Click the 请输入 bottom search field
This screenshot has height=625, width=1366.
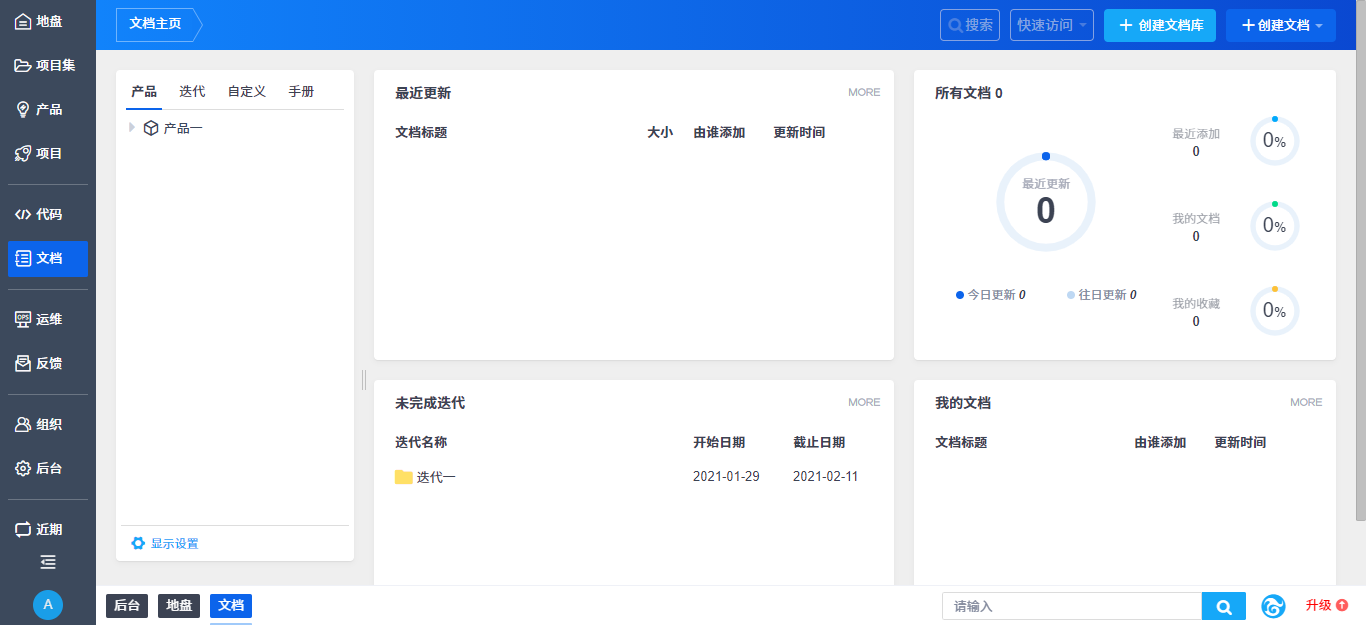pos(1072,606)
